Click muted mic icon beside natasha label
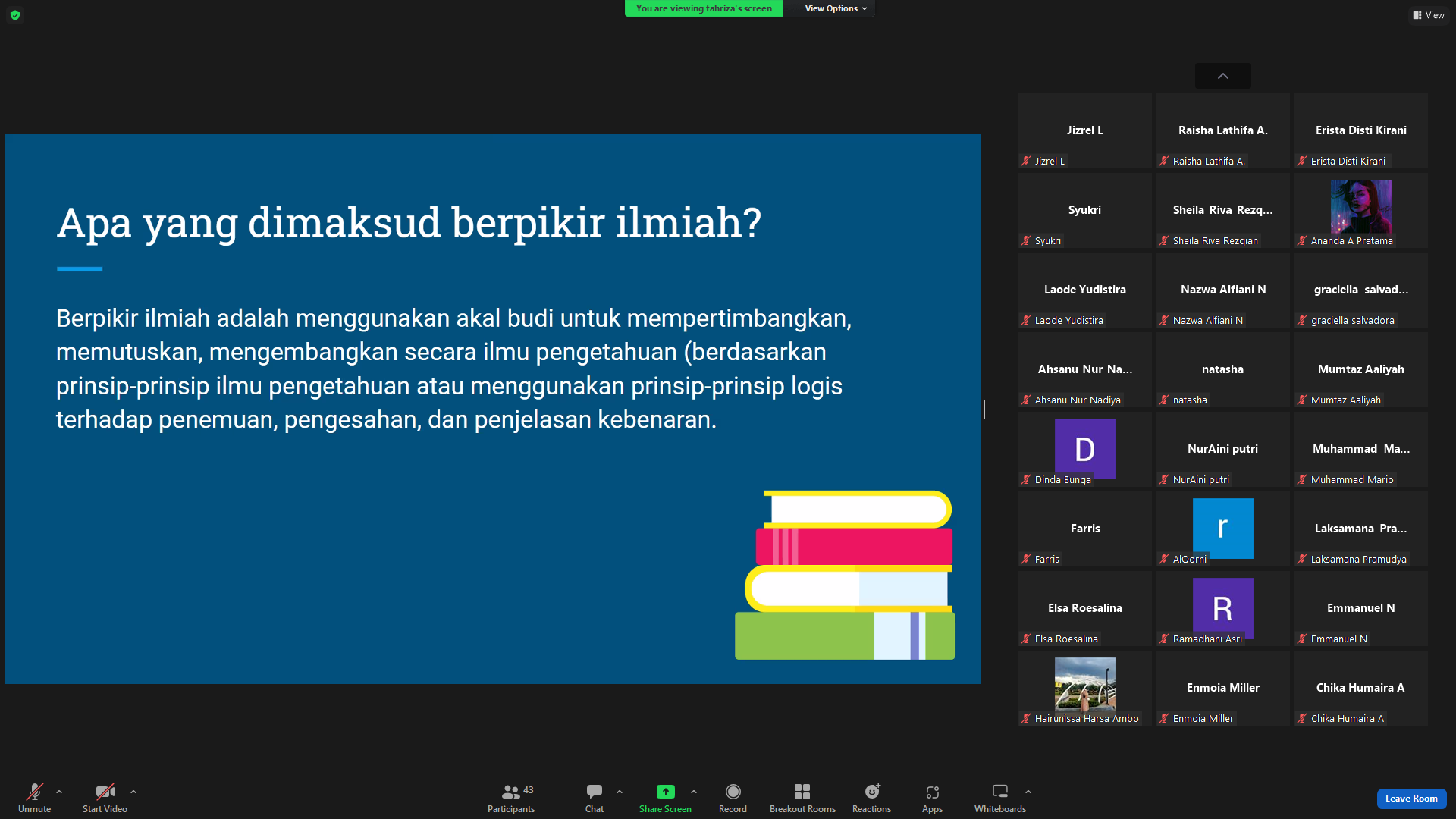 coord(1164,400)
